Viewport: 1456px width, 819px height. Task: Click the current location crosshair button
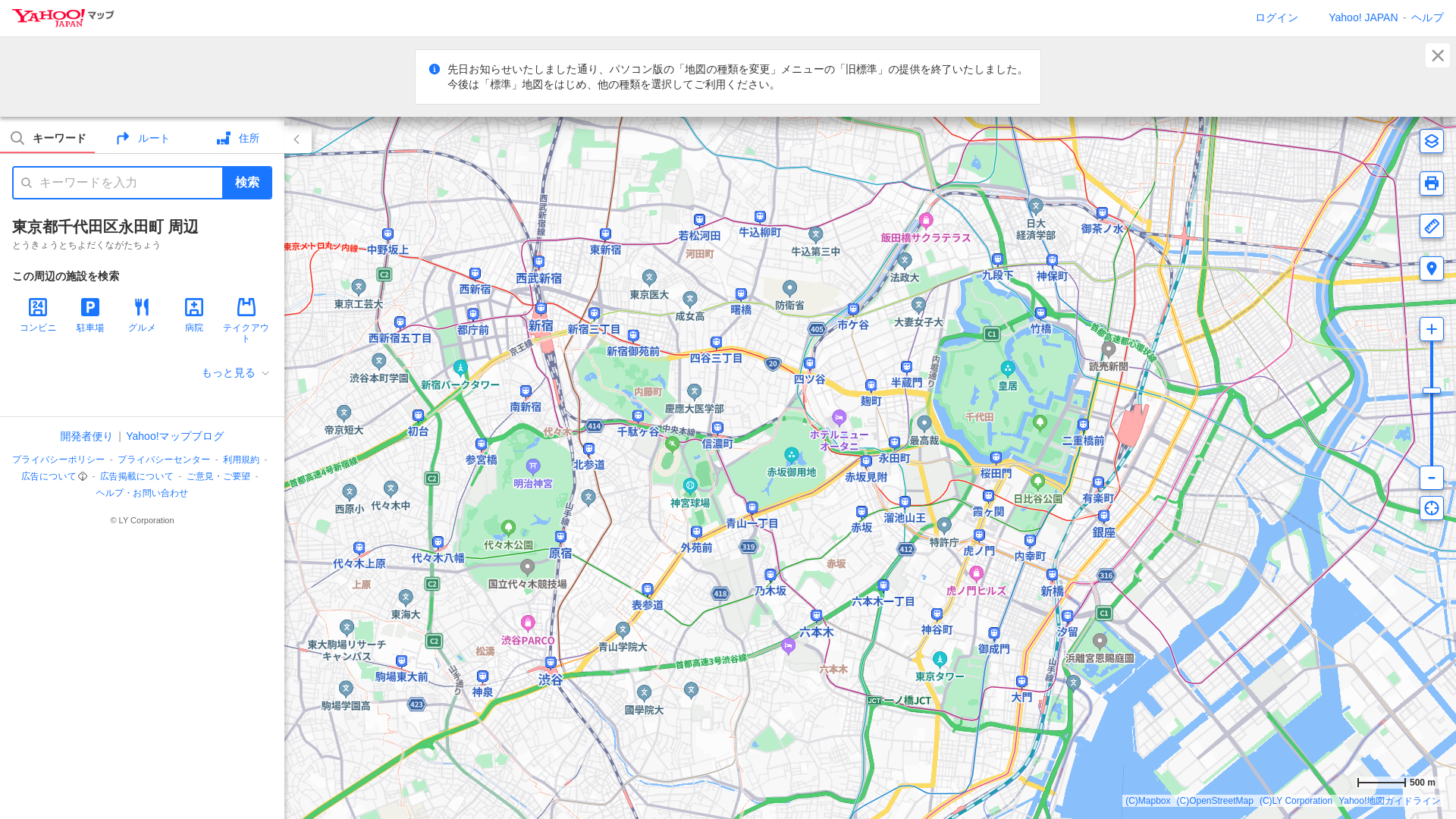(x=1431, y=508)
